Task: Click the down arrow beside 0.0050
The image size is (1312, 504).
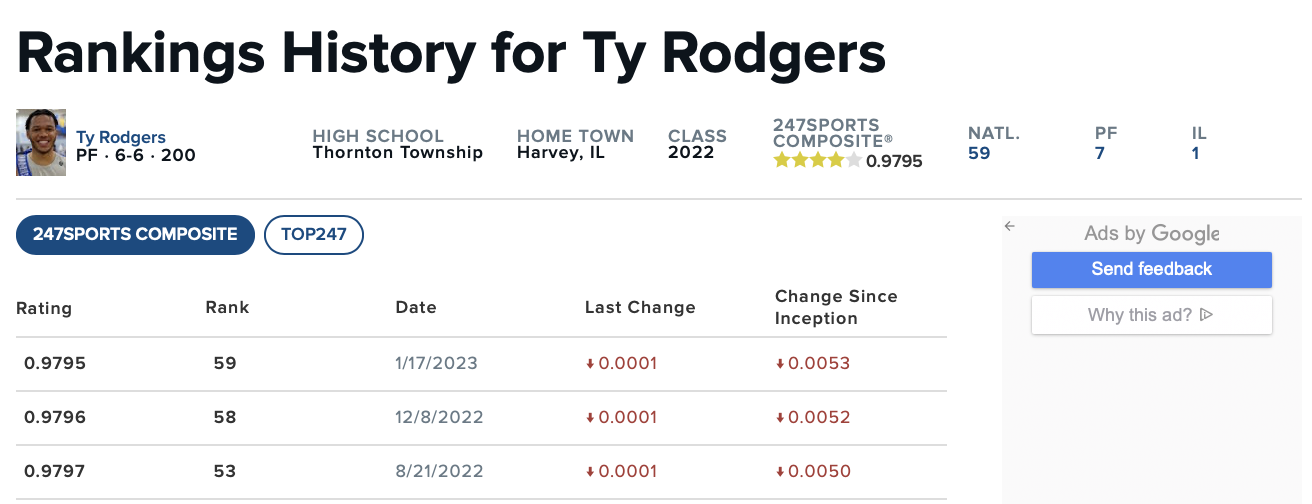Action: (x=780, y=472)
